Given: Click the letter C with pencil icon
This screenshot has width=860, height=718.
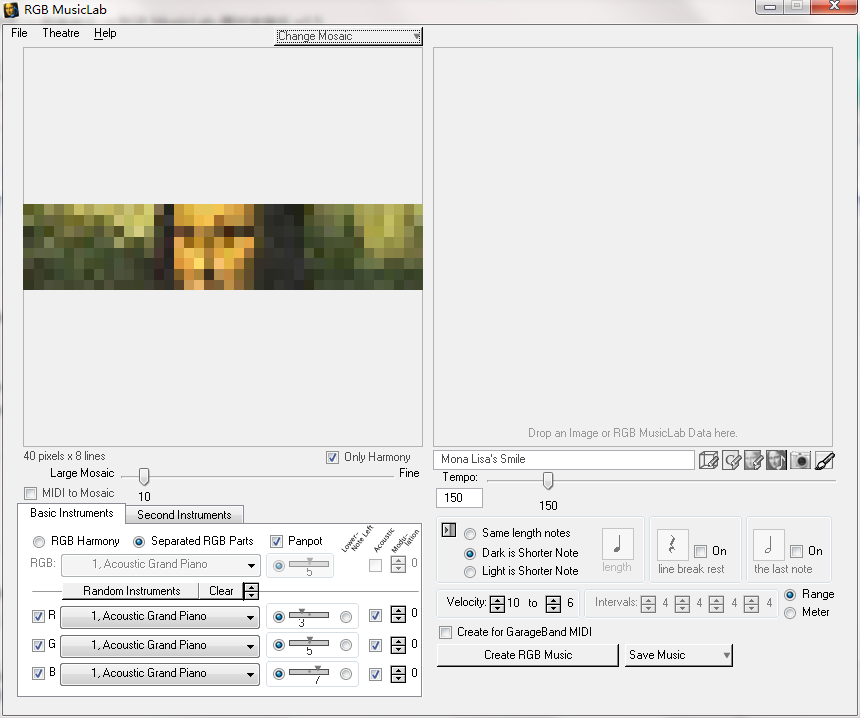Looking at the screenshot, I should point(731,460).
